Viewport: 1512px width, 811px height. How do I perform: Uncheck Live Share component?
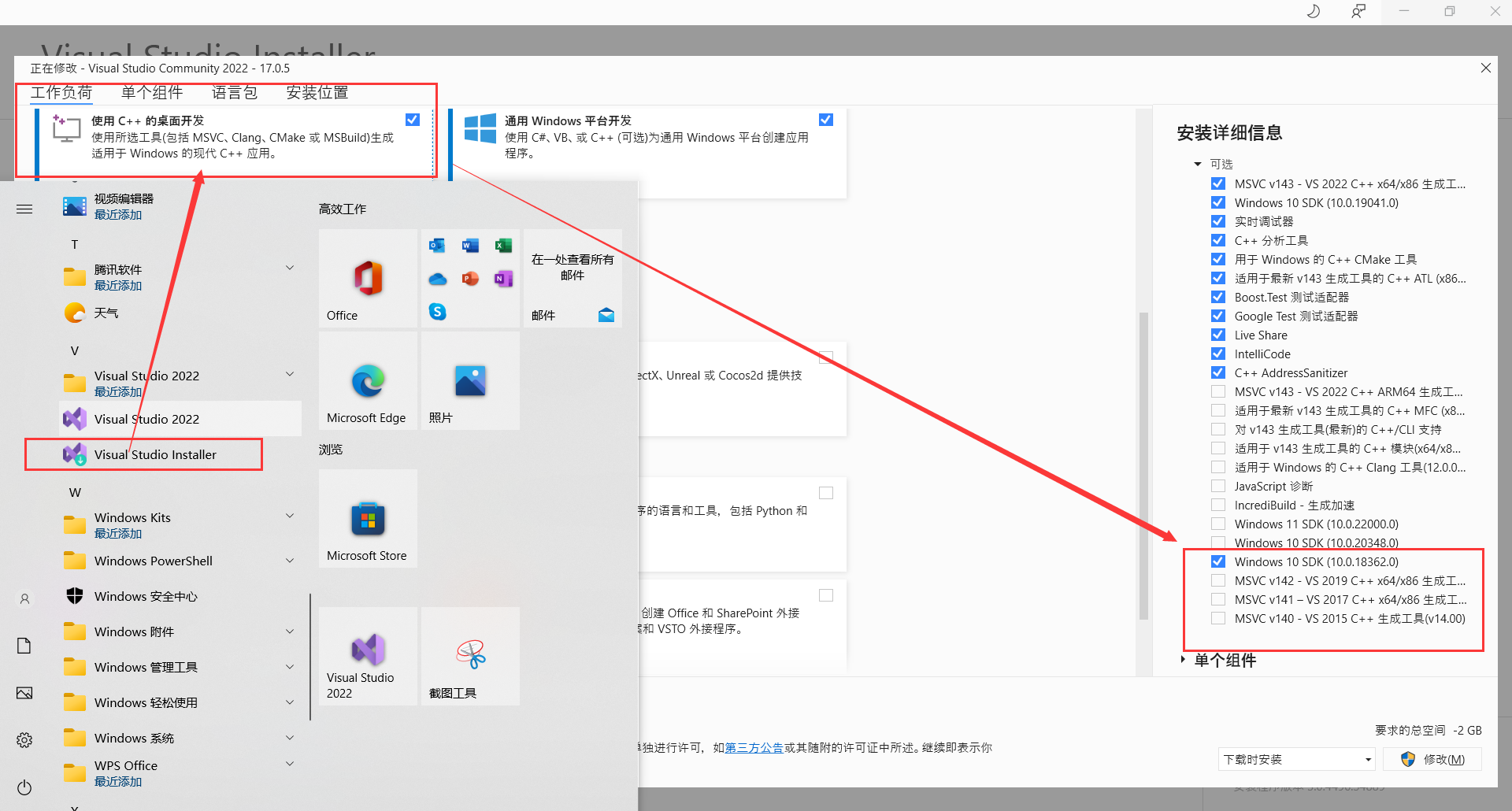(1218, 335)
